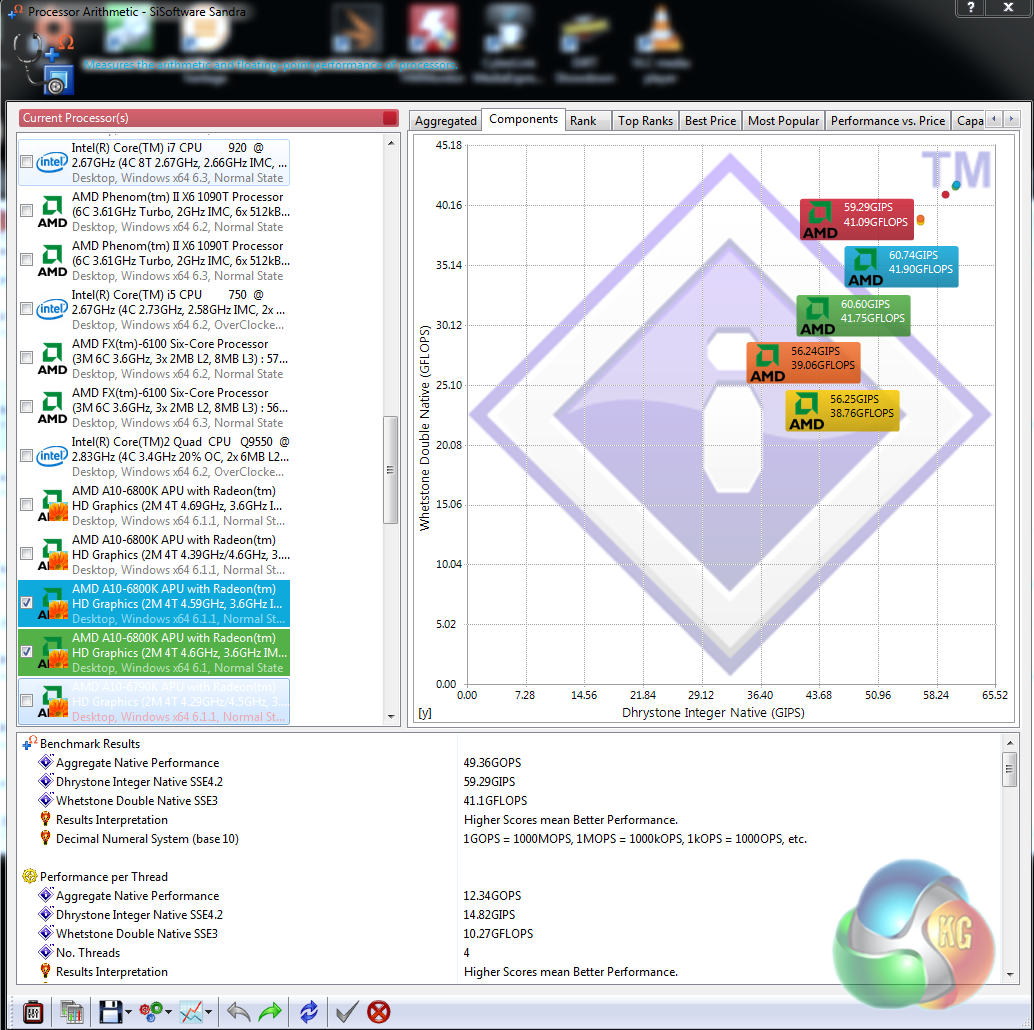
Task: Click the copy chart results icon
Action: (71, 1012)
